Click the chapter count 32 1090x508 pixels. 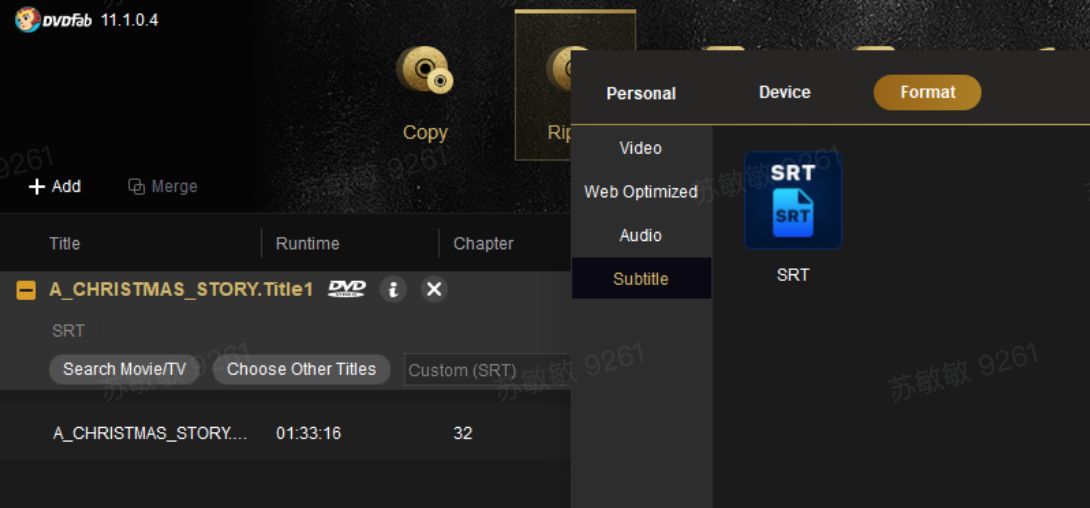(x=463, y=434)
